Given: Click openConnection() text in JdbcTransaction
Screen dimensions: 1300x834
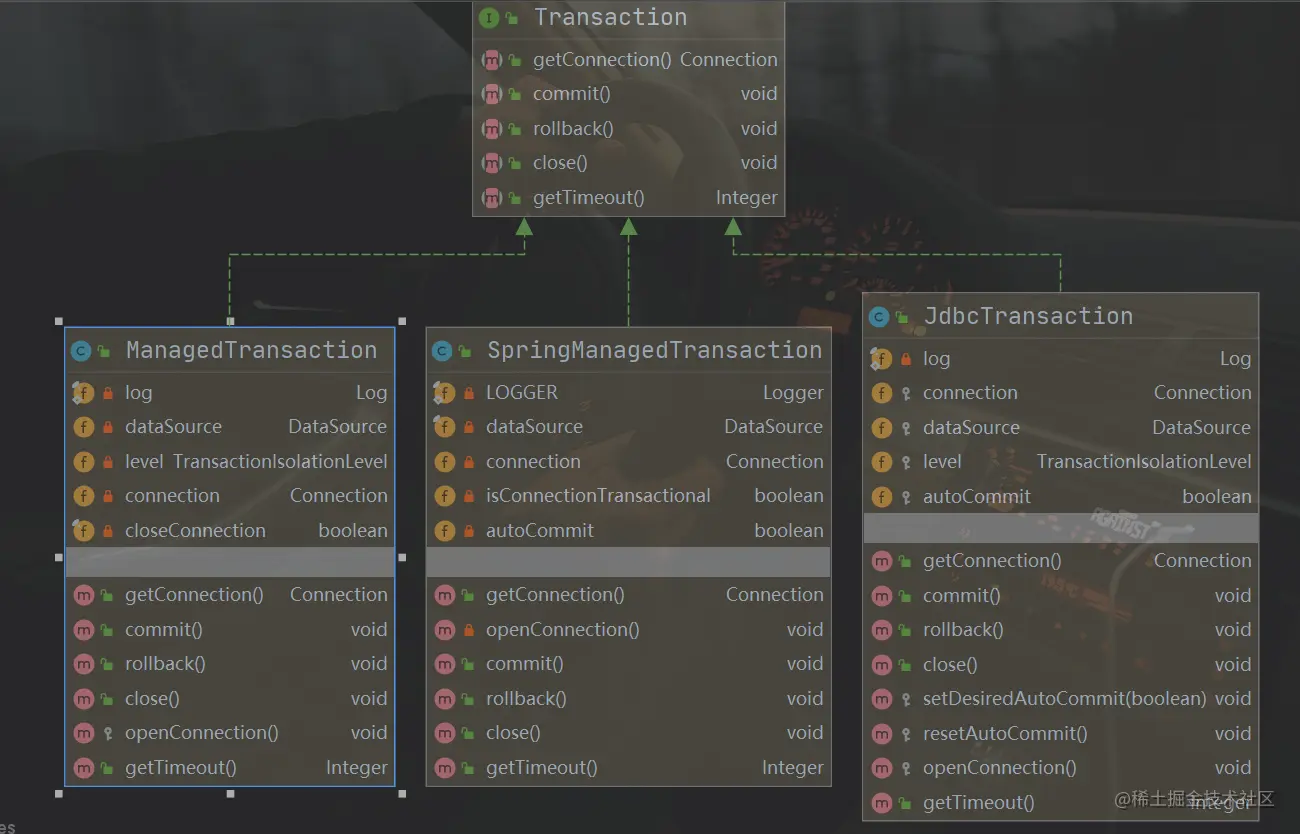Looking at the screenshot, I should pyautogui.click(x=1000, y=768).
